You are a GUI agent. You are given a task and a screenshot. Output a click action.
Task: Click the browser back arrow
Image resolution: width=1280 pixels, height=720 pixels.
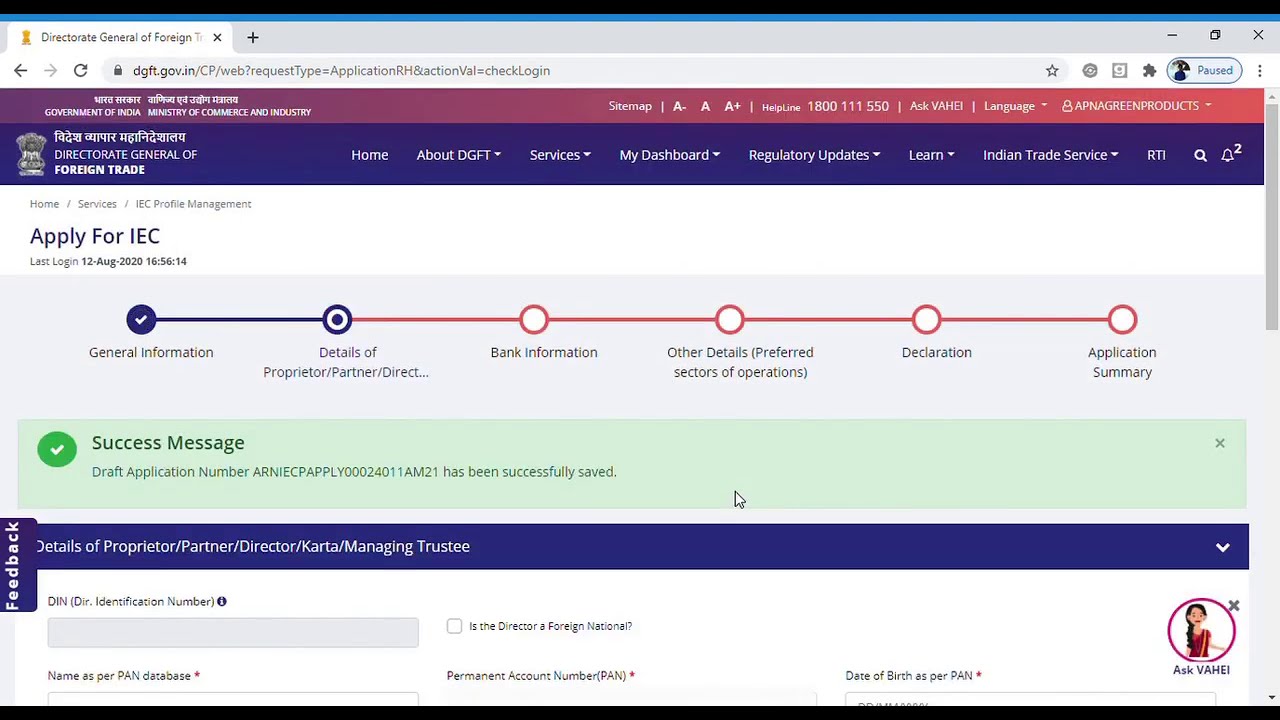click(x=21, y=70)
